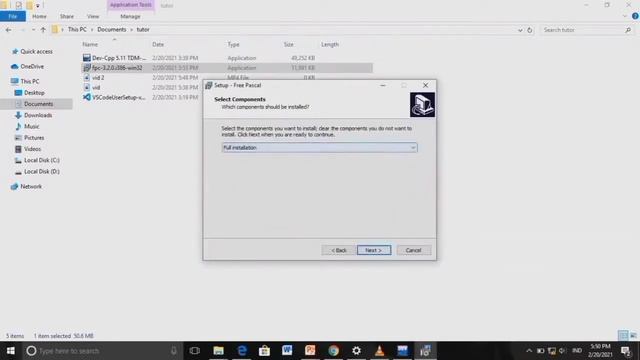Click Next in Free Pascal setup

click(374, 250)
